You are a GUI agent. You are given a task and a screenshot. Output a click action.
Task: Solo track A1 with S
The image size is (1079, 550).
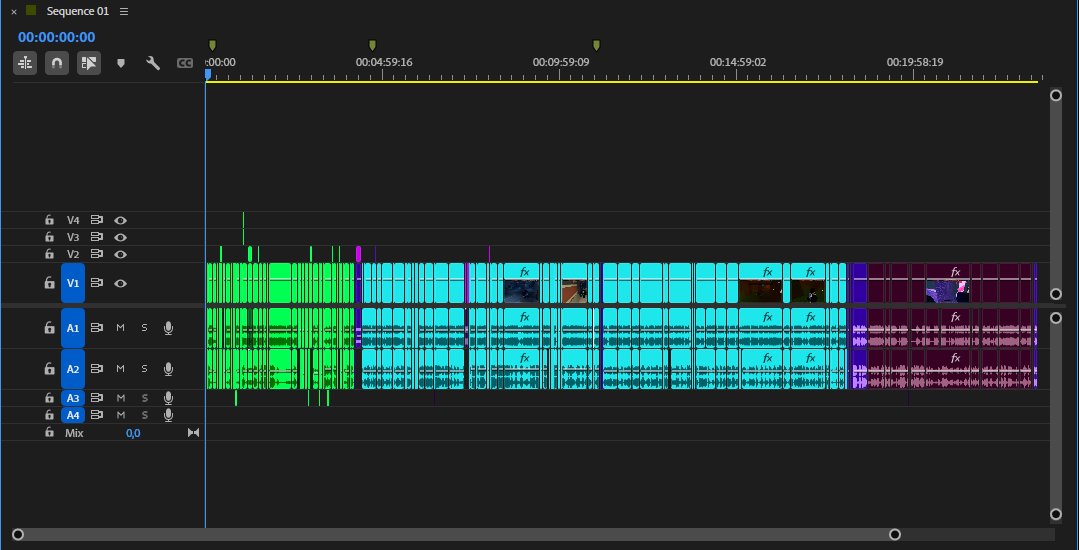coord(144,328)
